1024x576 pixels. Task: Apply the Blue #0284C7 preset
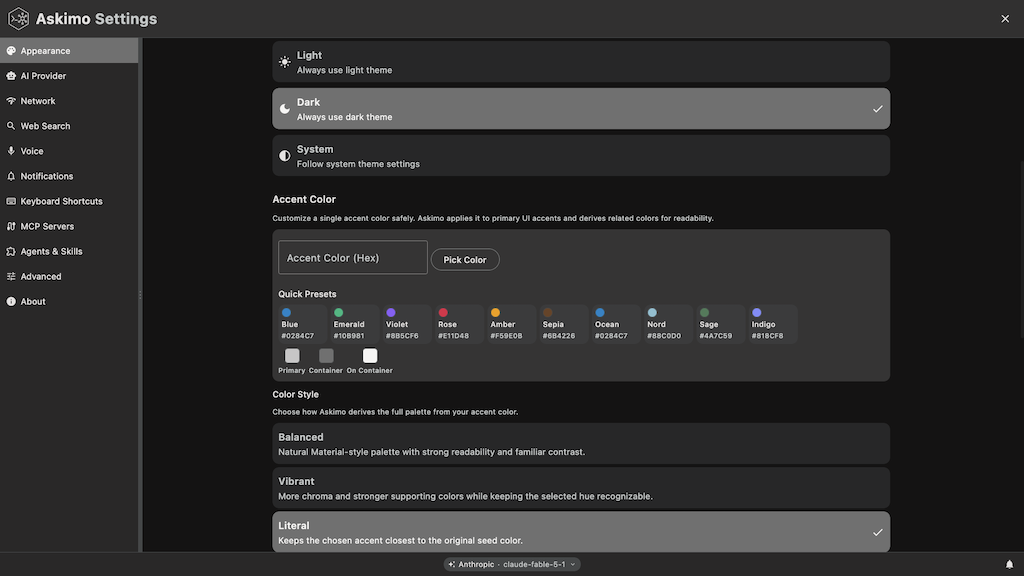pyautogui.click(x=302, y=324)
